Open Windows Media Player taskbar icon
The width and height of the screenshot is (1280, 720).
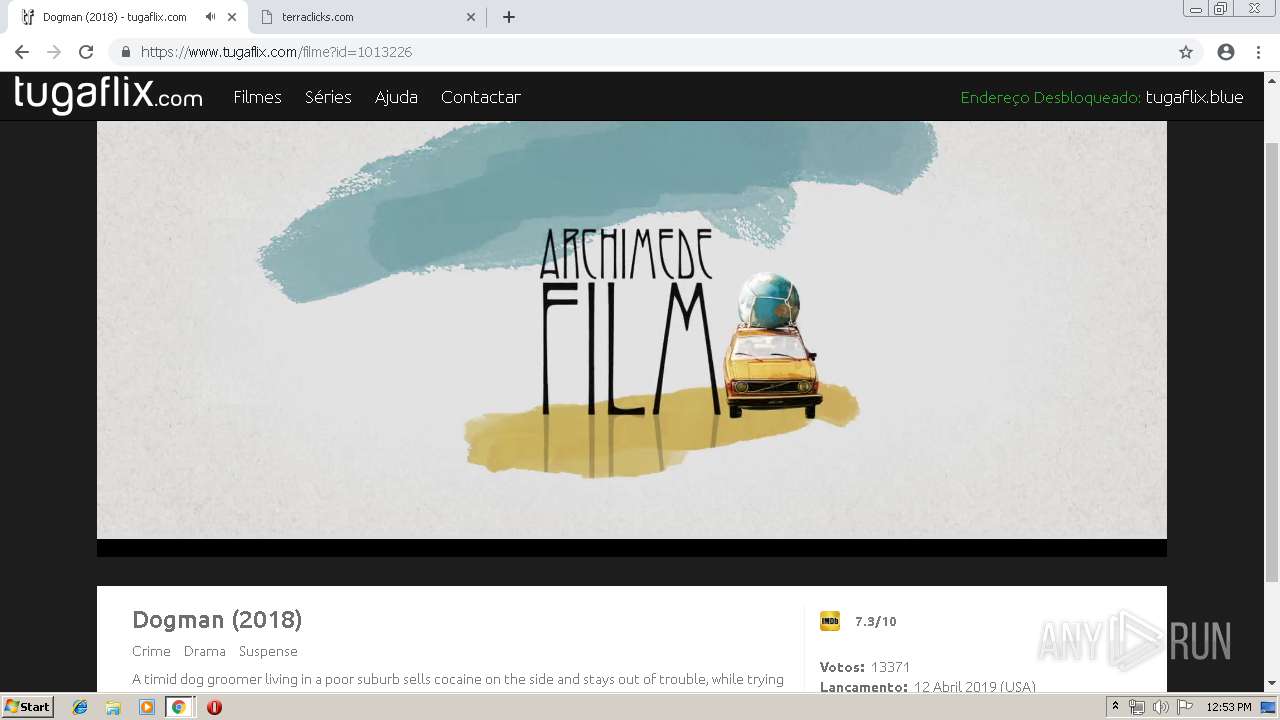[x=146, y=707]
